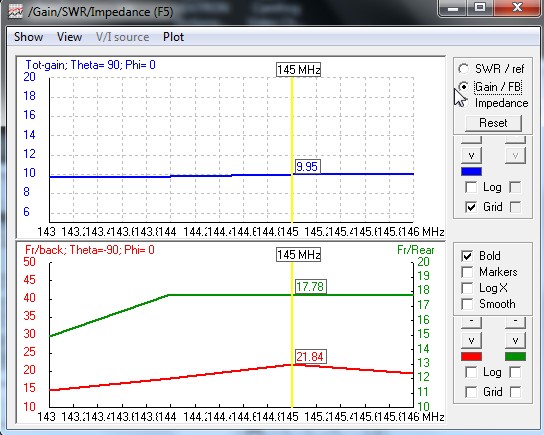Screen dimensions: 544x435
Task: Click the green Fr/Rear color swatch
Action: tap(515, 356)
